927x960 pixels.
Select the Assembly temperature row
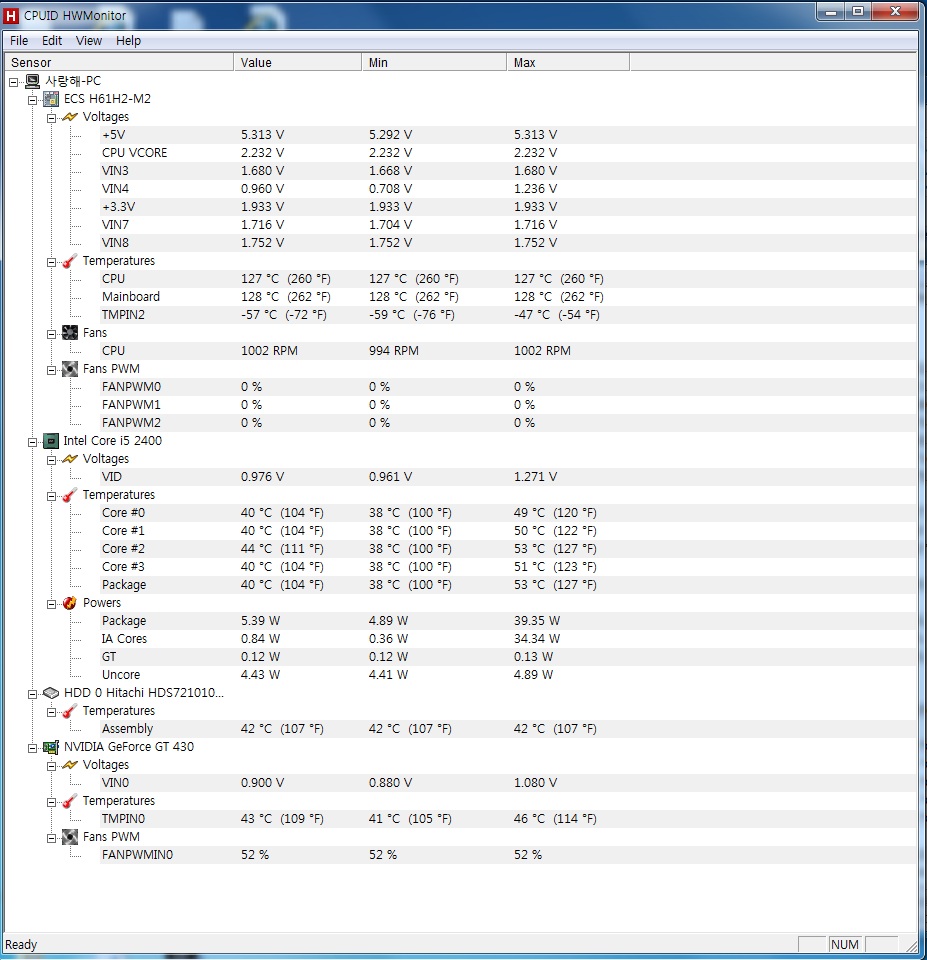[x=508, y=729]
